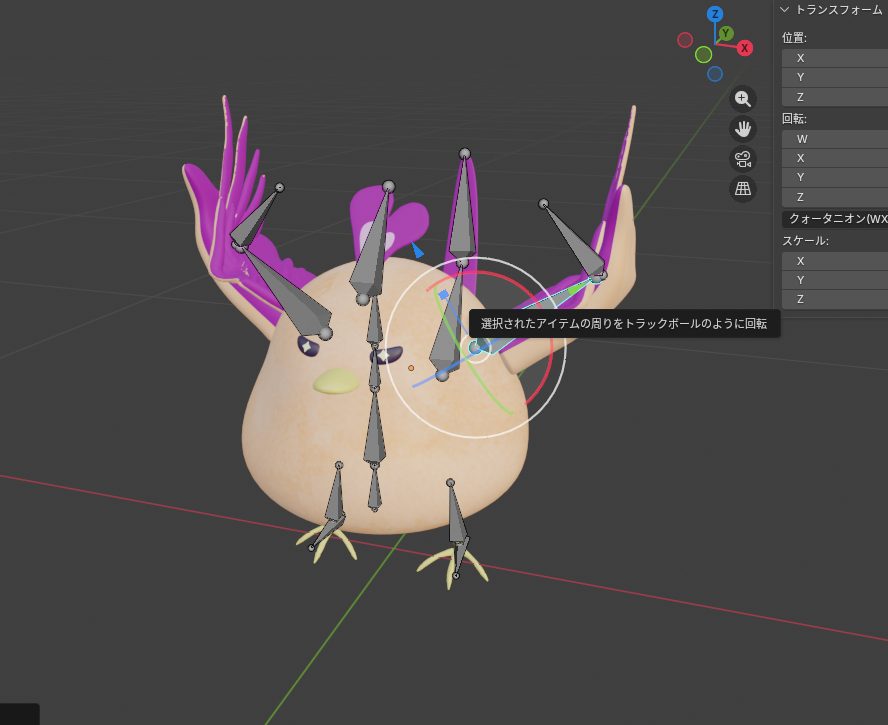
Task: Switch perspective/orthographic with the grid icon
Action: pos(743,188)
